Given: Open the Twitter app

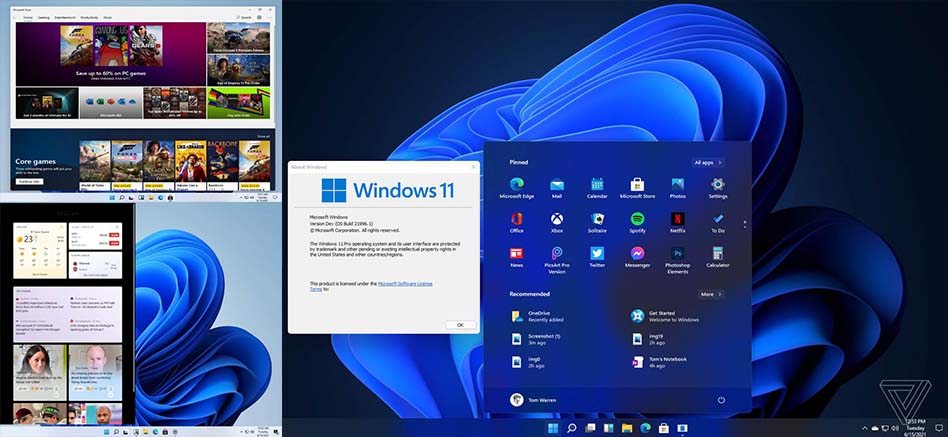Looking at the screenshot, I should coord(597,257).
